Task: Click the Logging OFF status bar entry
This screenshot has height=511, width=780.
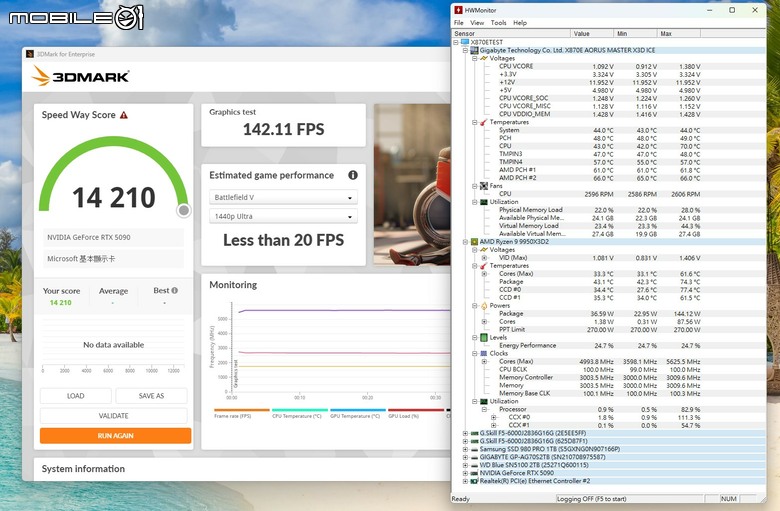Action: pyautogui.click(x=592, y=499)
